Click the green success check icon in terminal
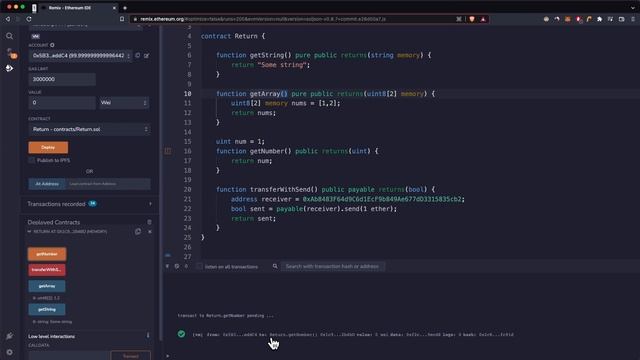The height and width of the screenshot is (360, 640). (181, 334)
